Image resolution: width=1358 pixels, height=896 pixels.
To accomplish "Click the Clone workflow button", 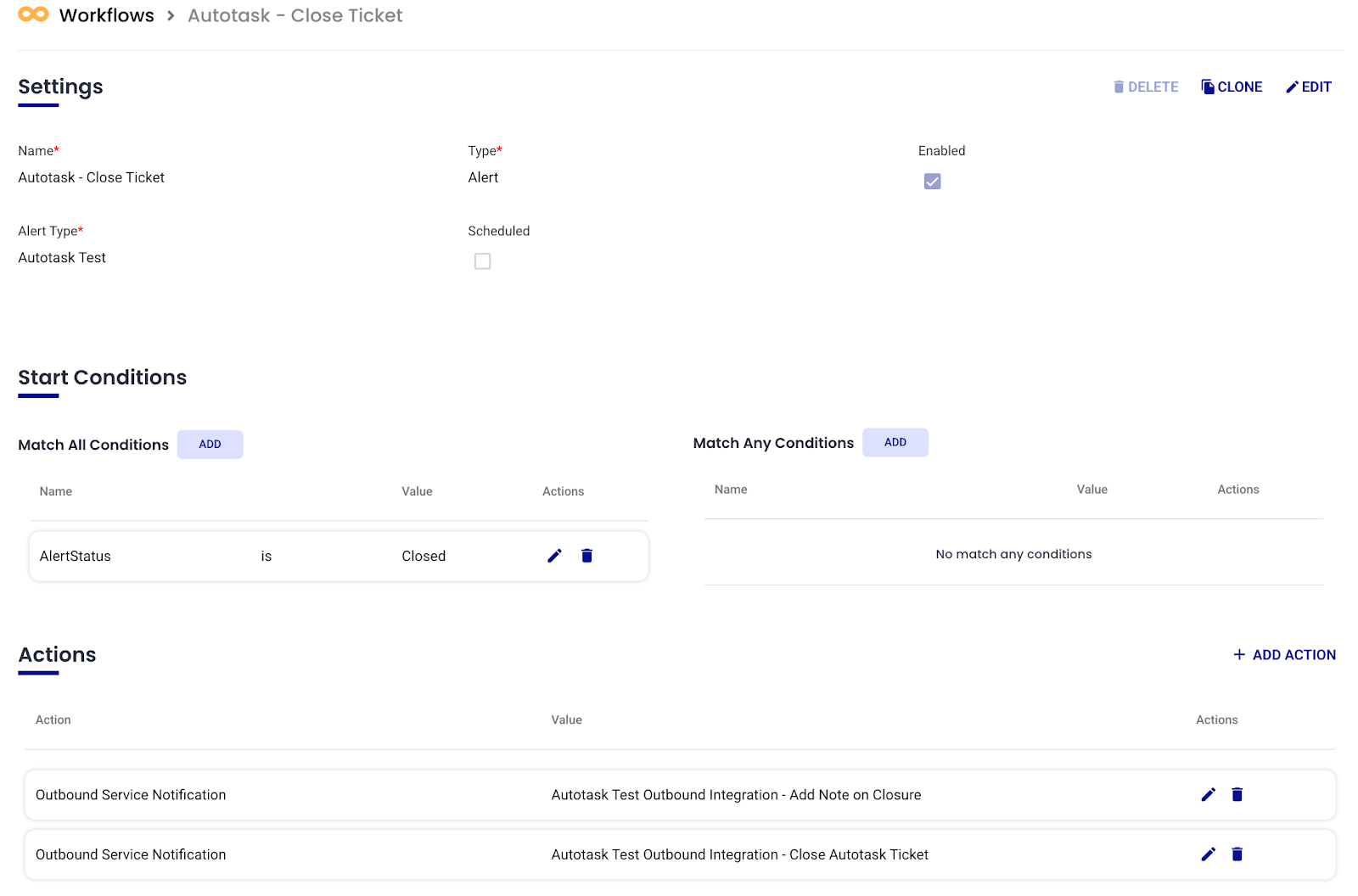I will pyautogui.click(x=1231, y=87).
